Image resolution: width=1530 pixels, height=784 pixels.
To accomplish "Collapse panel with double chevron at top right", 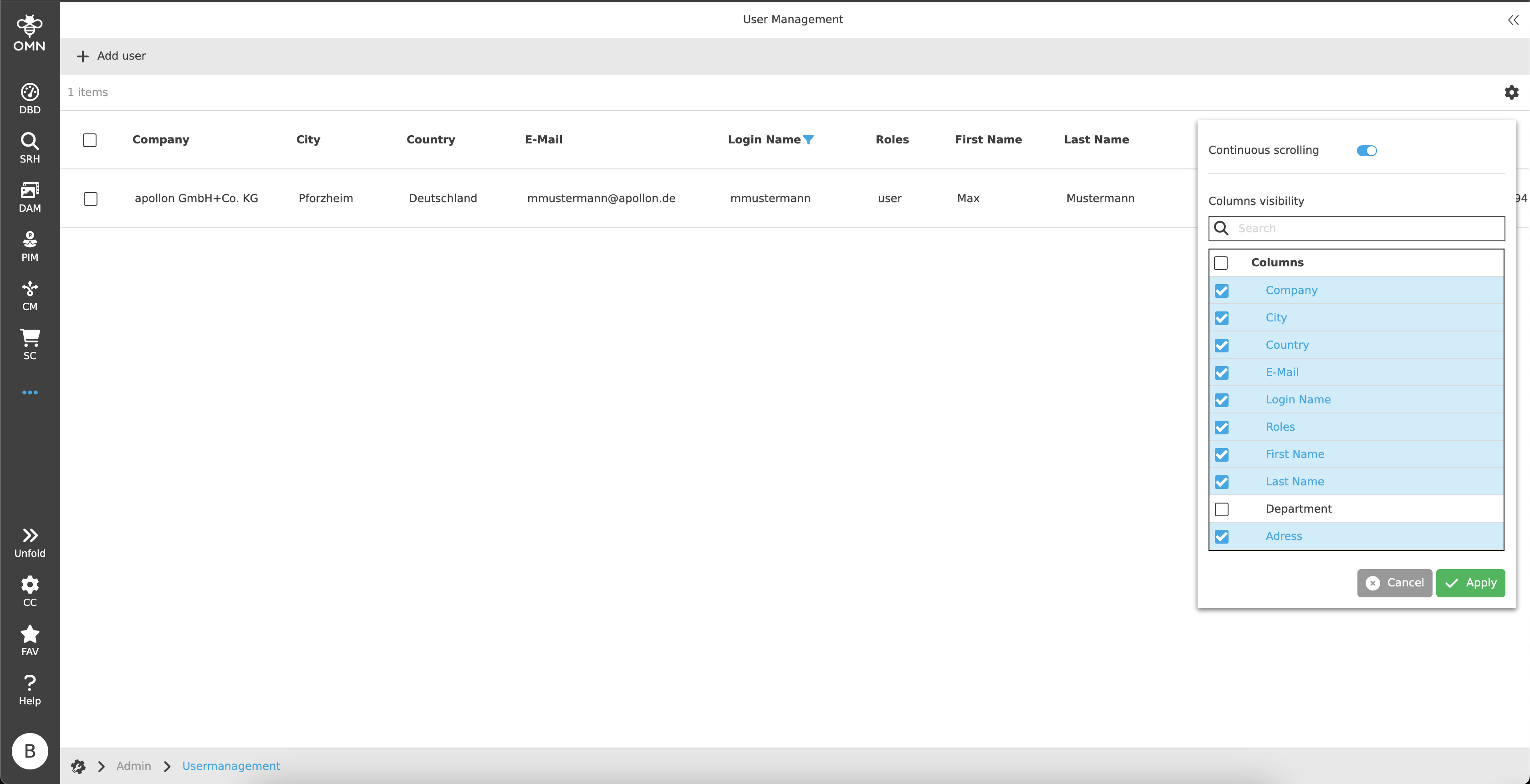I will [x=1513, y=20].
